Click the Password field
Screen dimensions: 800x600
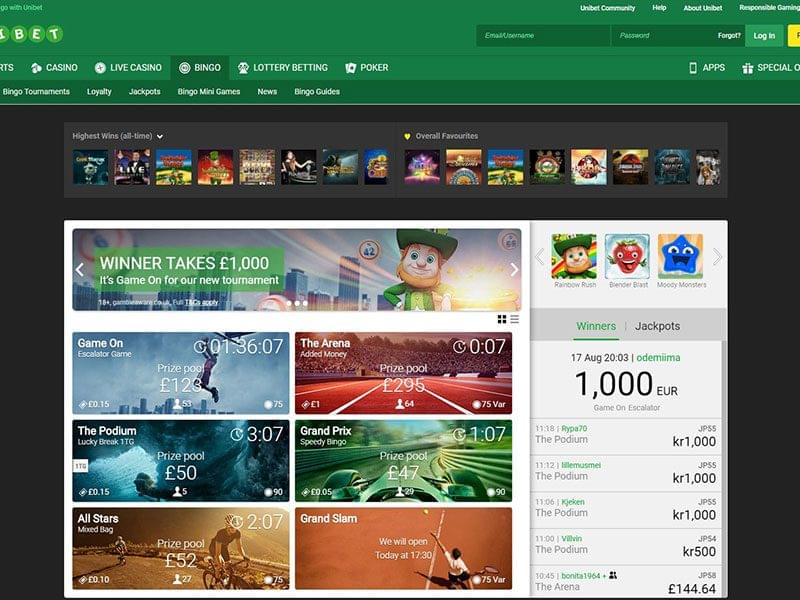click(x=663, y=36)
